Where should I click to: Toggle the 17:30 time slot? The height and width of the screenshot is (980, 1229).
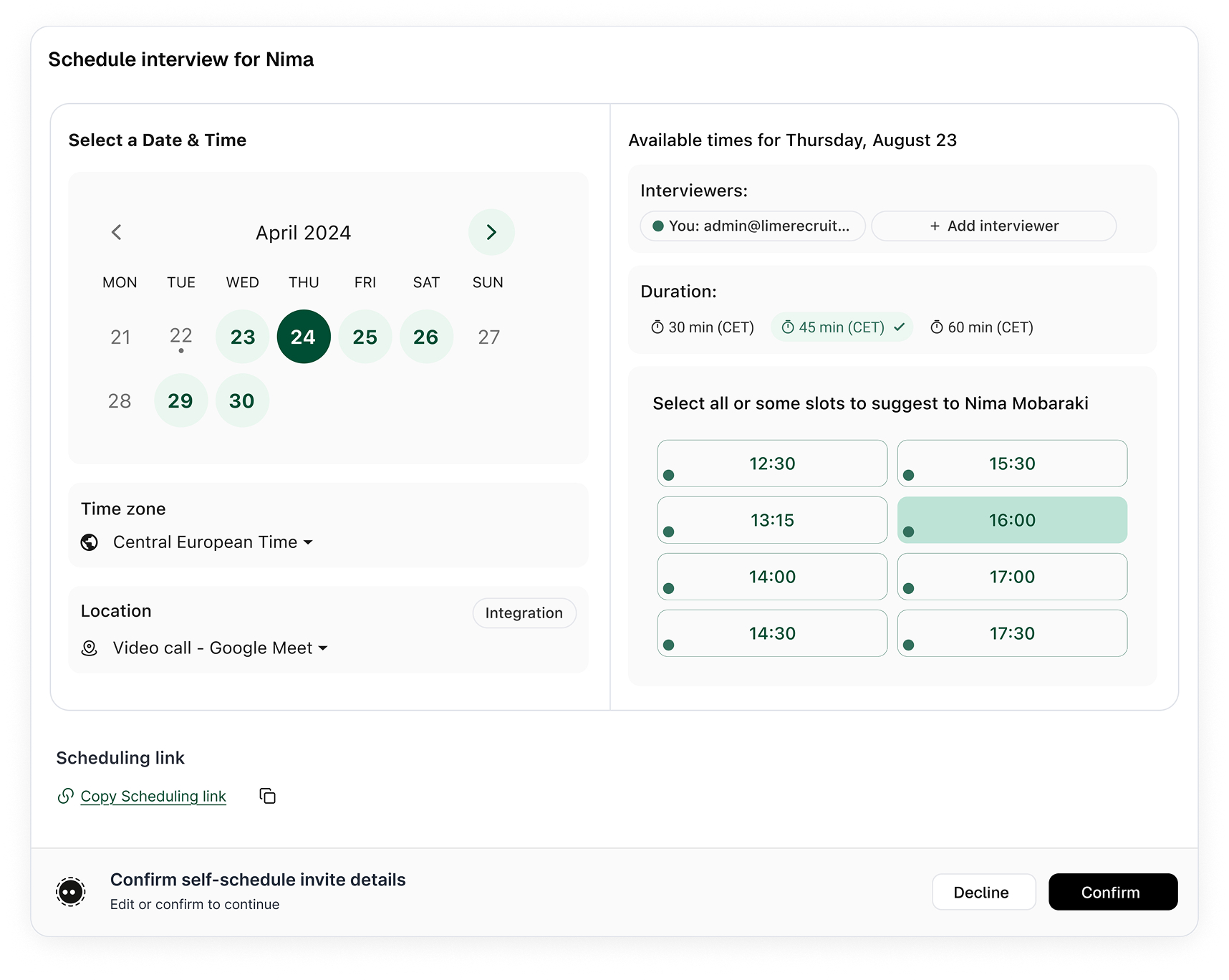point(1013,633)
